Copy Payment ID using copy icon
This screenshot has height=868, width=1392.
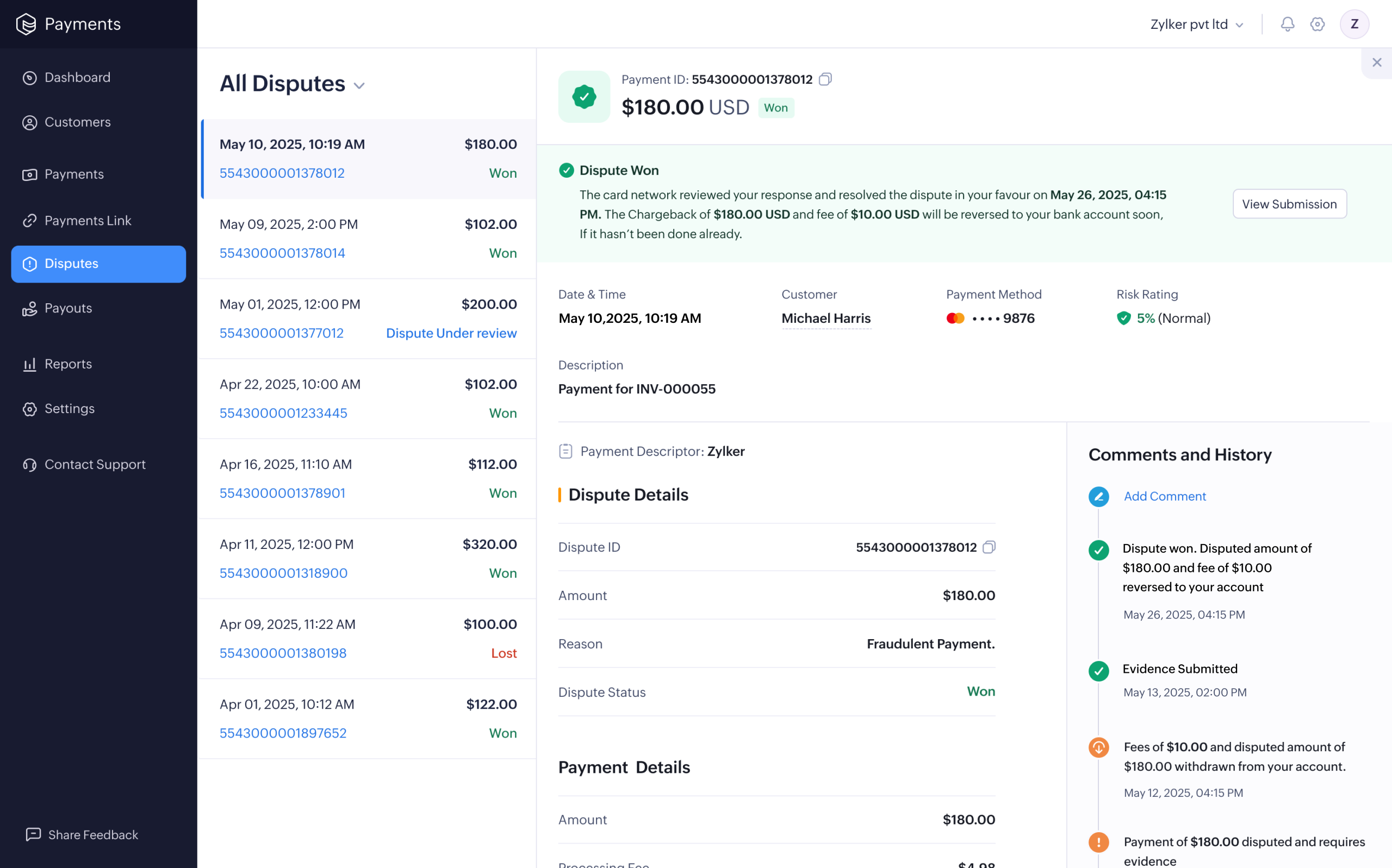coord(825,79)
